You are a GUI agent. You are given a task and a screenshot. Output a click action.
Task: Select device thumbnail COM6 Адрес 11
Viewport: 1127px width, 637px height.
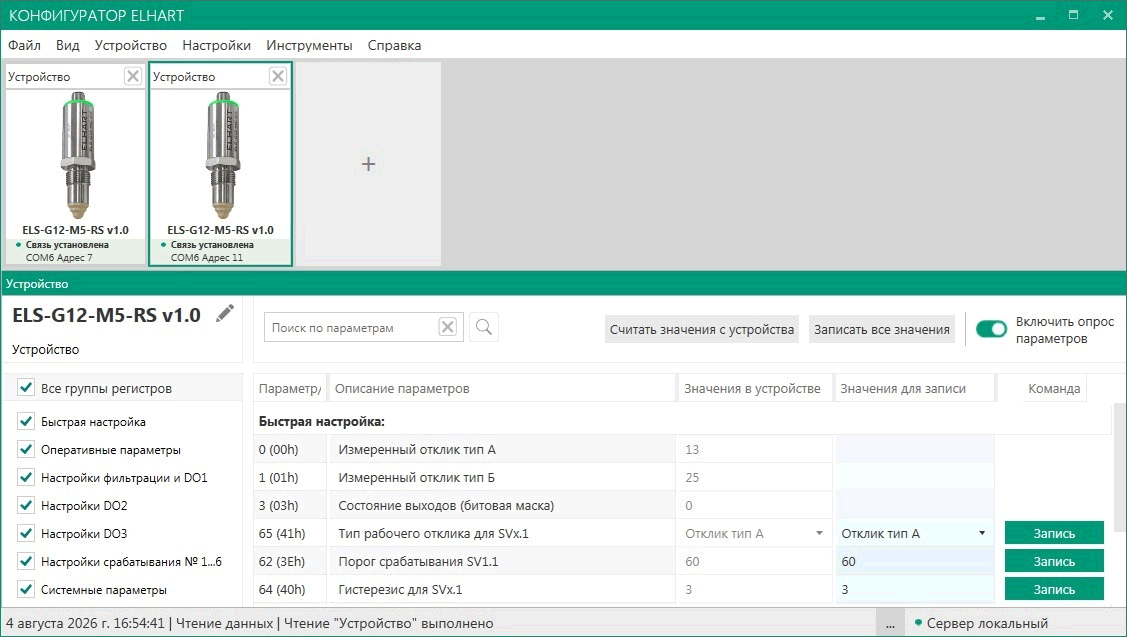[x=220, y=165]
